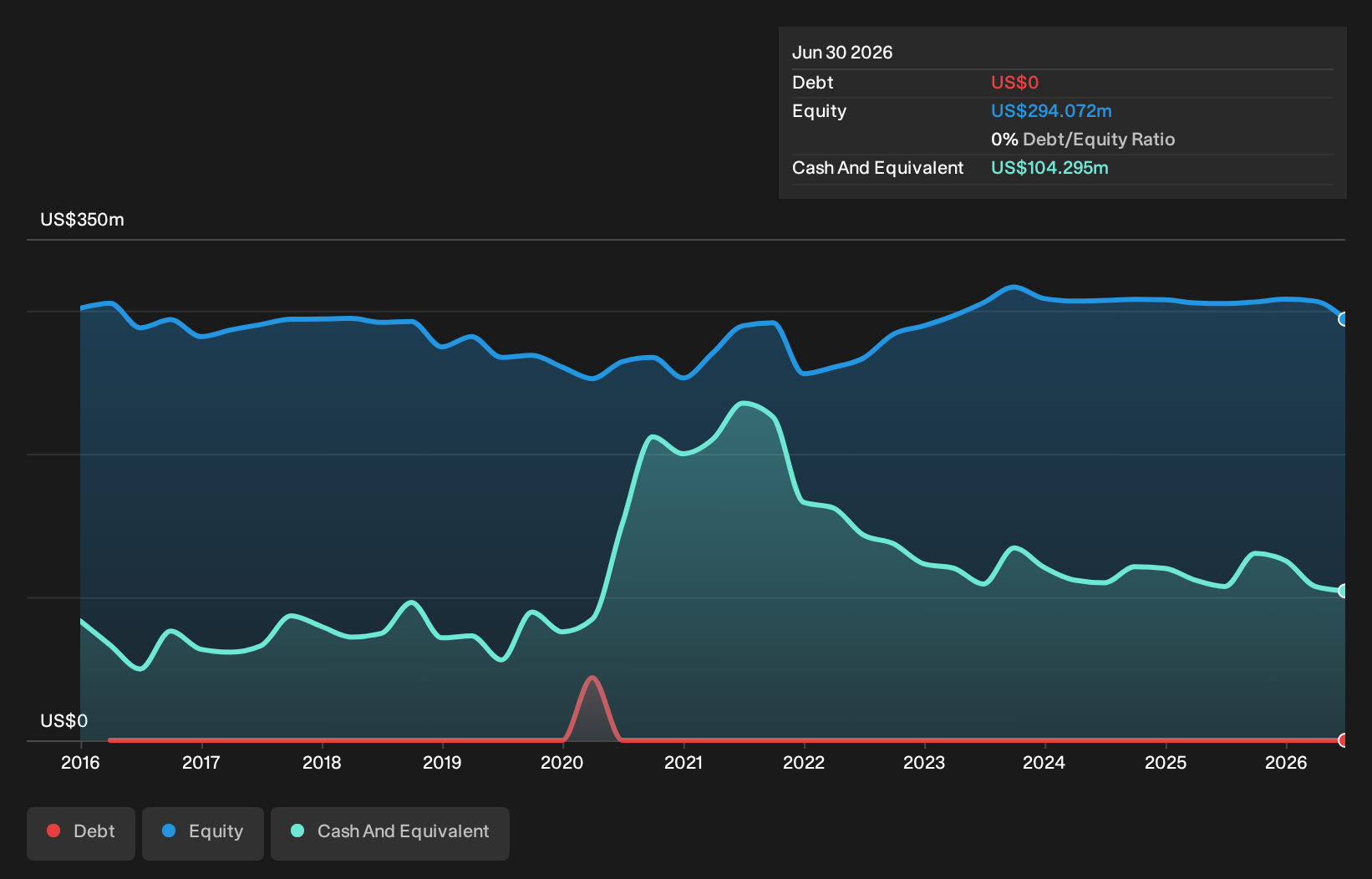Click the 2019 x-axis label
Image resolution: width=1372 pixels, height=879 pixels.
[442, 763]
